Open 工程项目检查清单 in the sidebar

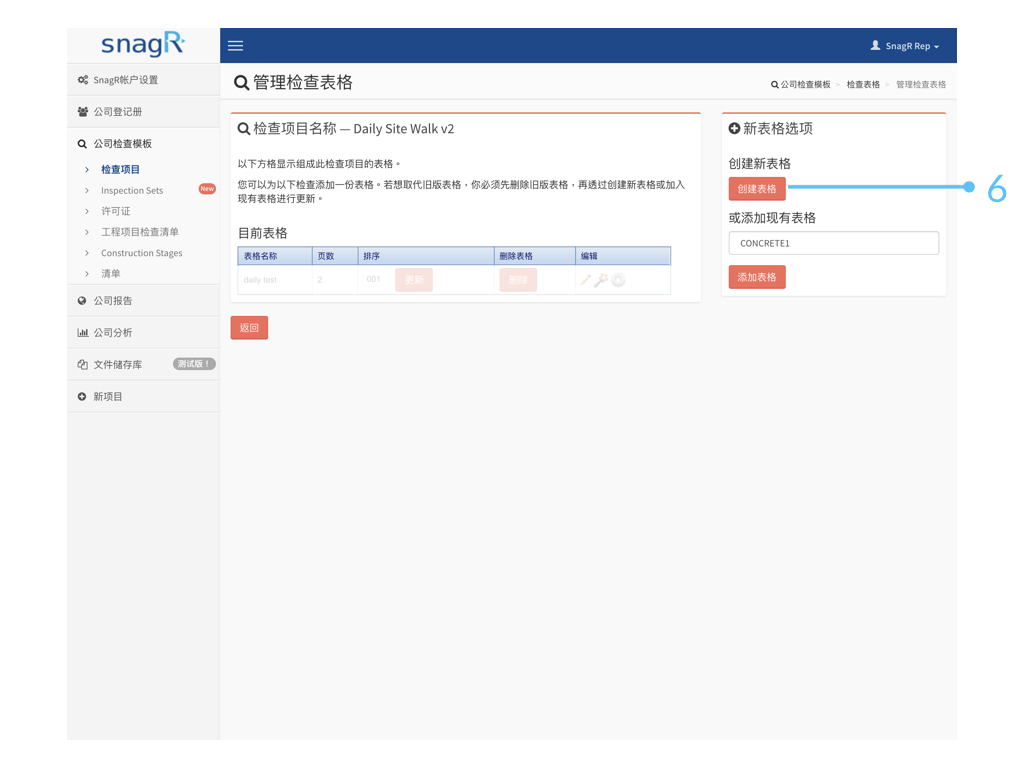[x=140, y=232]
